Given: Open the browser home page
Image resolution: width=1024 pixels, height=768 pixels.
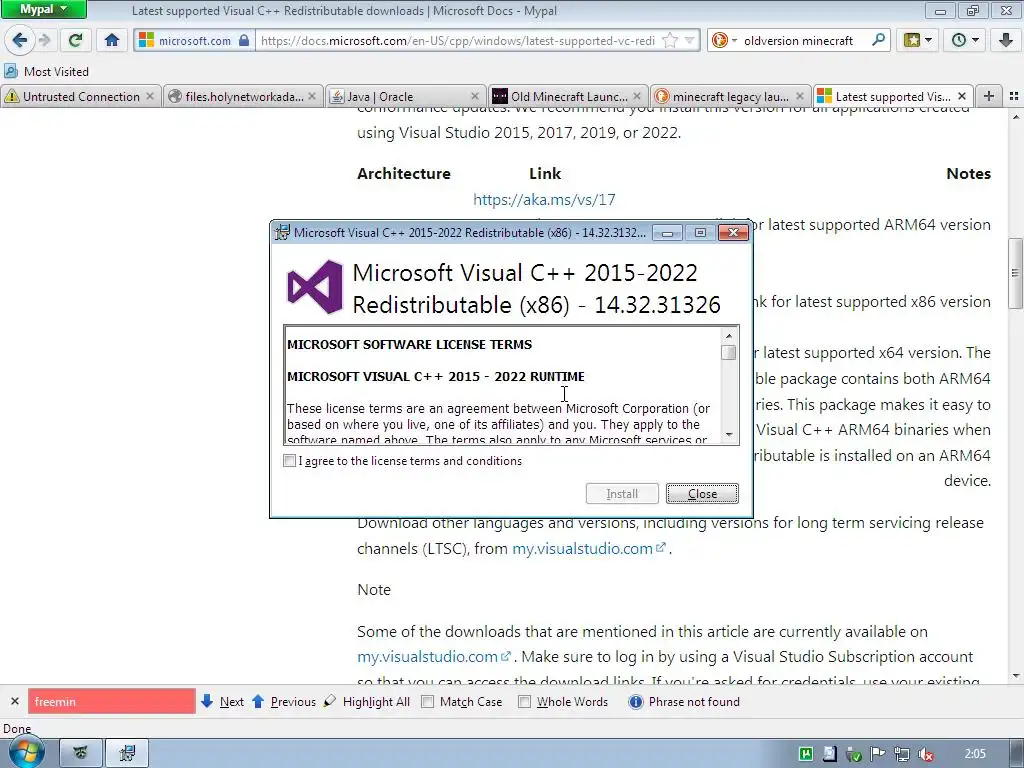Looking at the screenshot, I should [x=112, y=40].
